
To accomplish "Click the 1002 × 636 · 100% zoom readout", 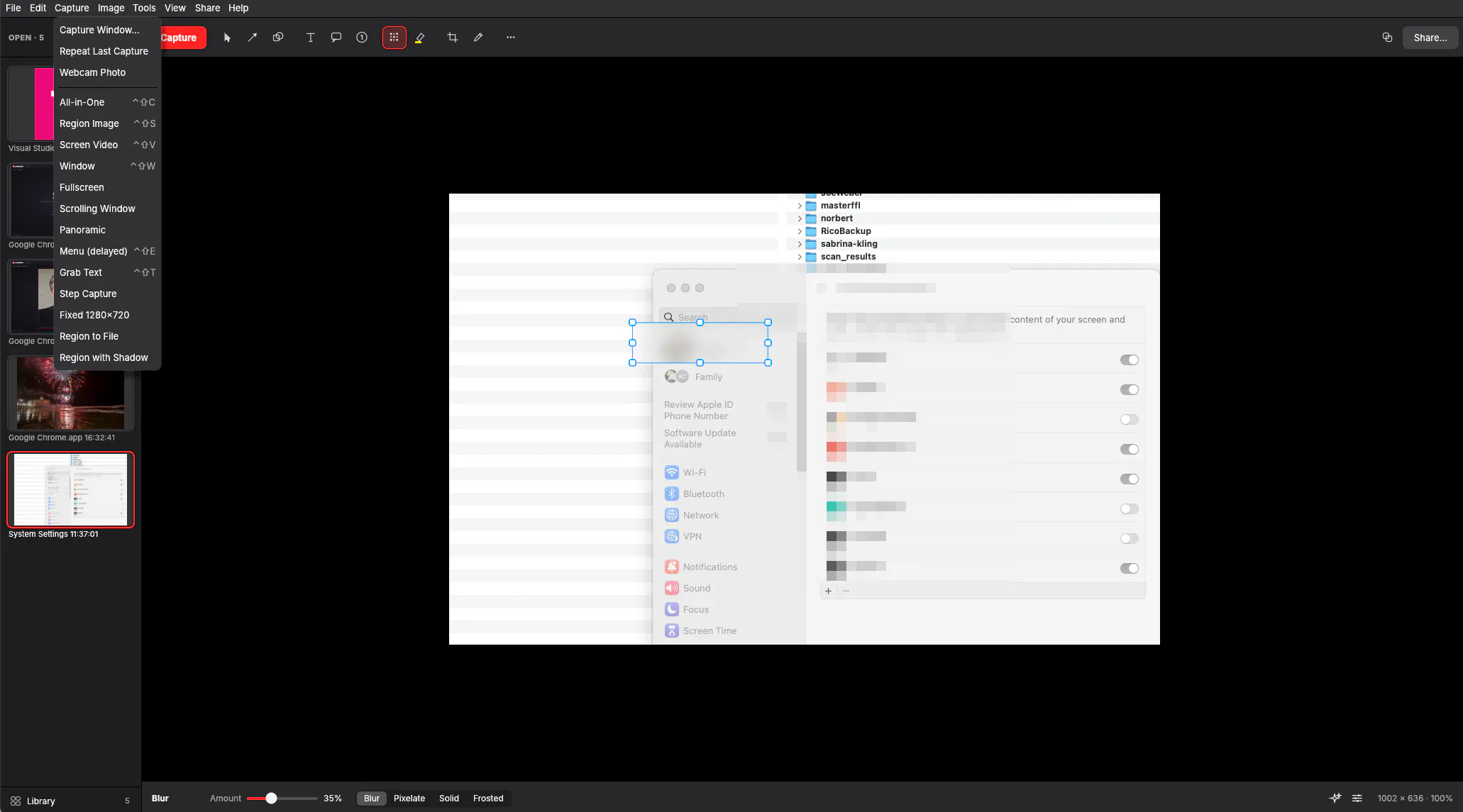I will tap(1415, 798).
